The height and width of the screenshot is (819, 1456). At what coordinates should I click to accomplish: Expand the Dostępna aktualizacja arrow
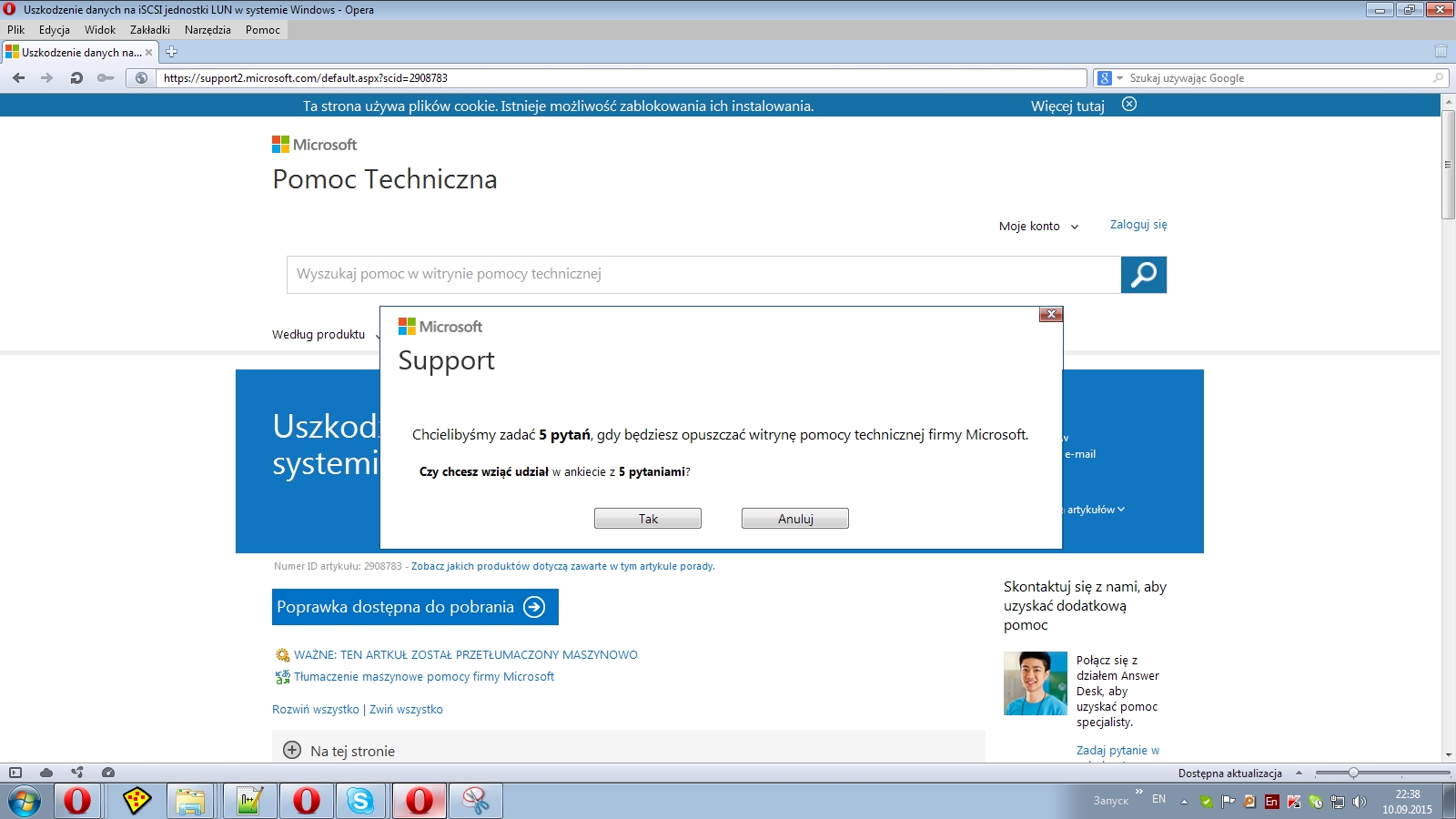pyautogui.click(x=1299, y=773)
